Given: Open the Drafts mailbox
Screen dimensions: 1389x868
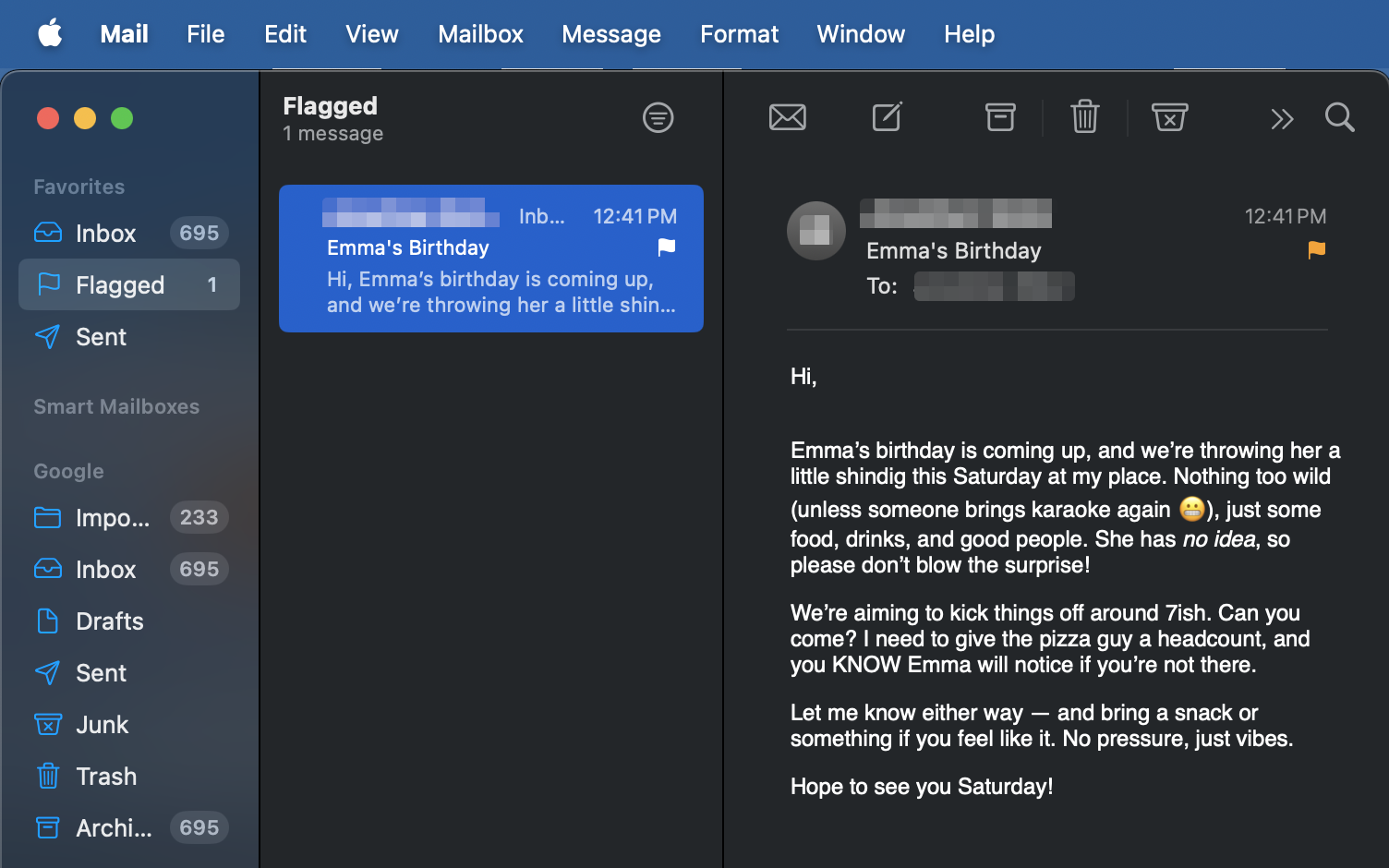Looking at the screenshot, I should [x=129, y=621].
